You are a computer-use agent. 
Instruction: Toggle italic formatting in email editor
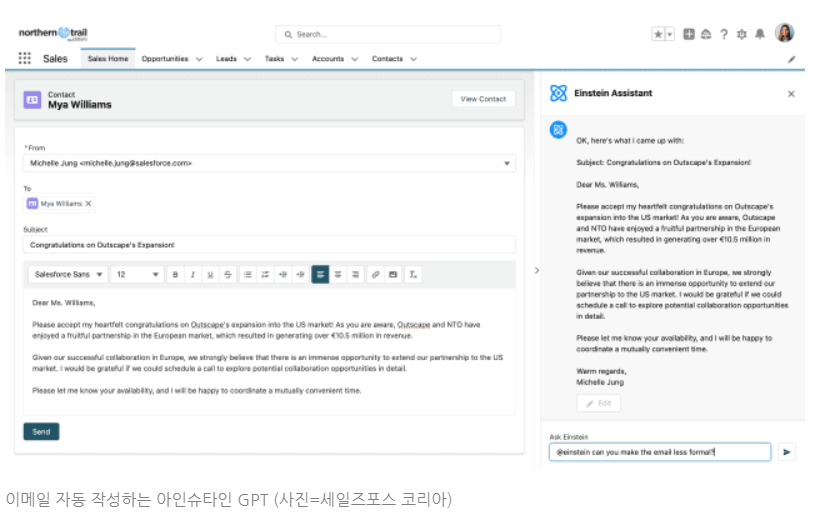[193, 274]
